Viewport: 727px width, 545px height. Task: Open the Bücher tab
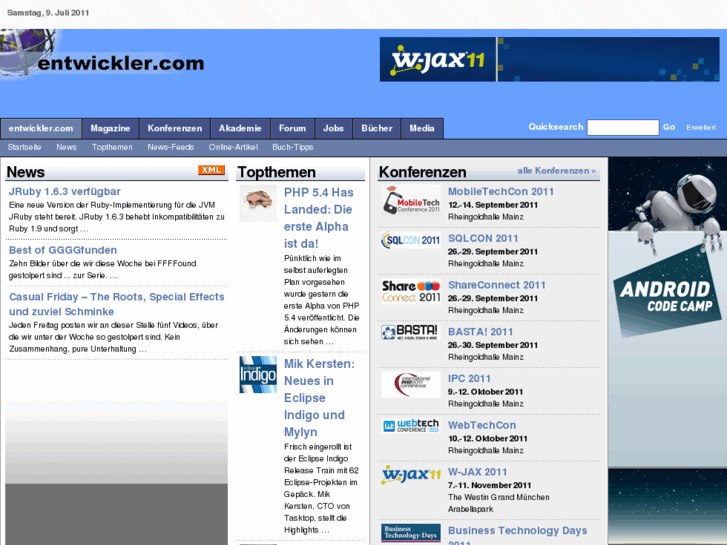pyautogui.click(x=377, y=128)
